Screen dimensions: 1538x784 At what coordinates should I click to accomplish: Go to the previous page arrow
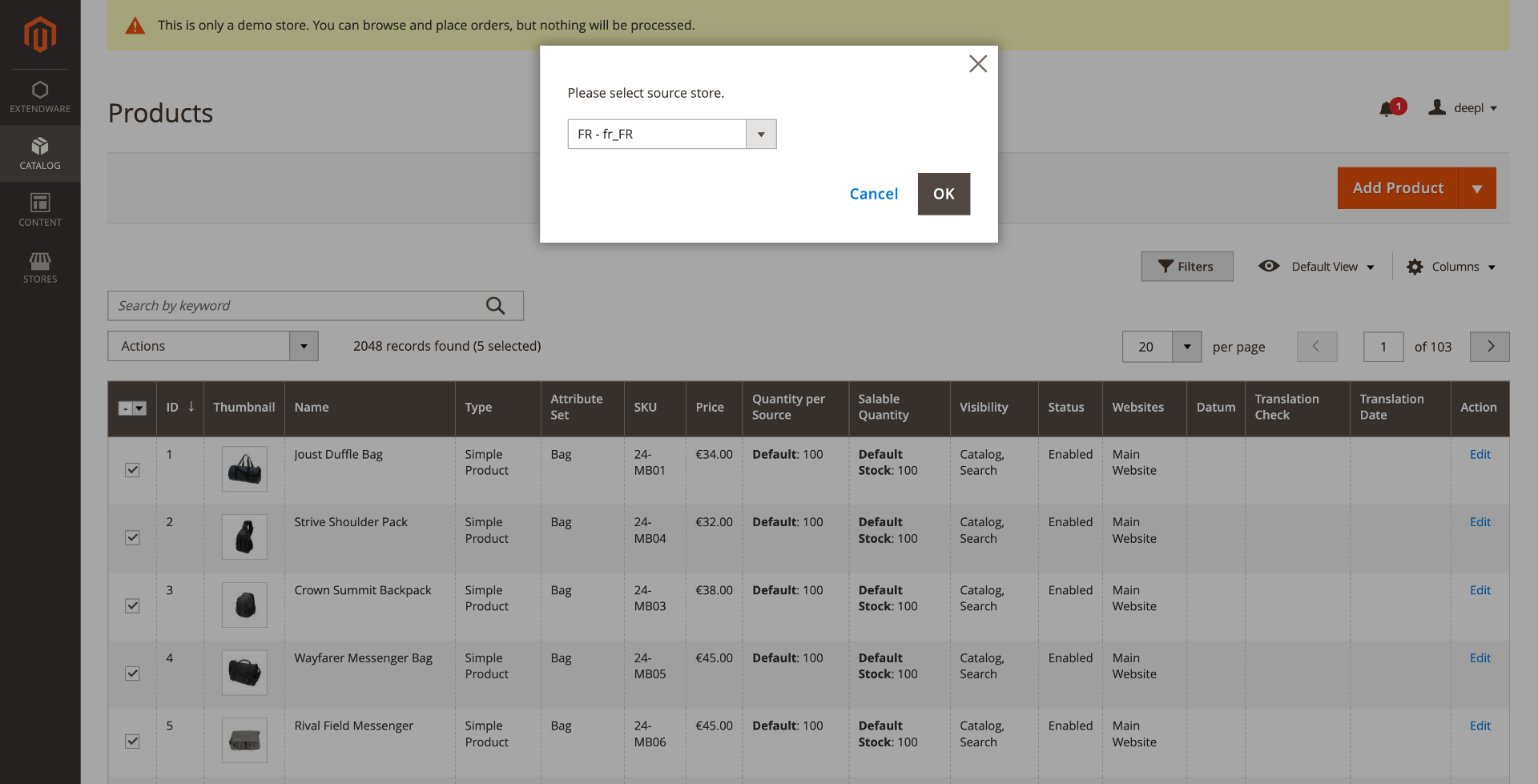(1317, 347)
